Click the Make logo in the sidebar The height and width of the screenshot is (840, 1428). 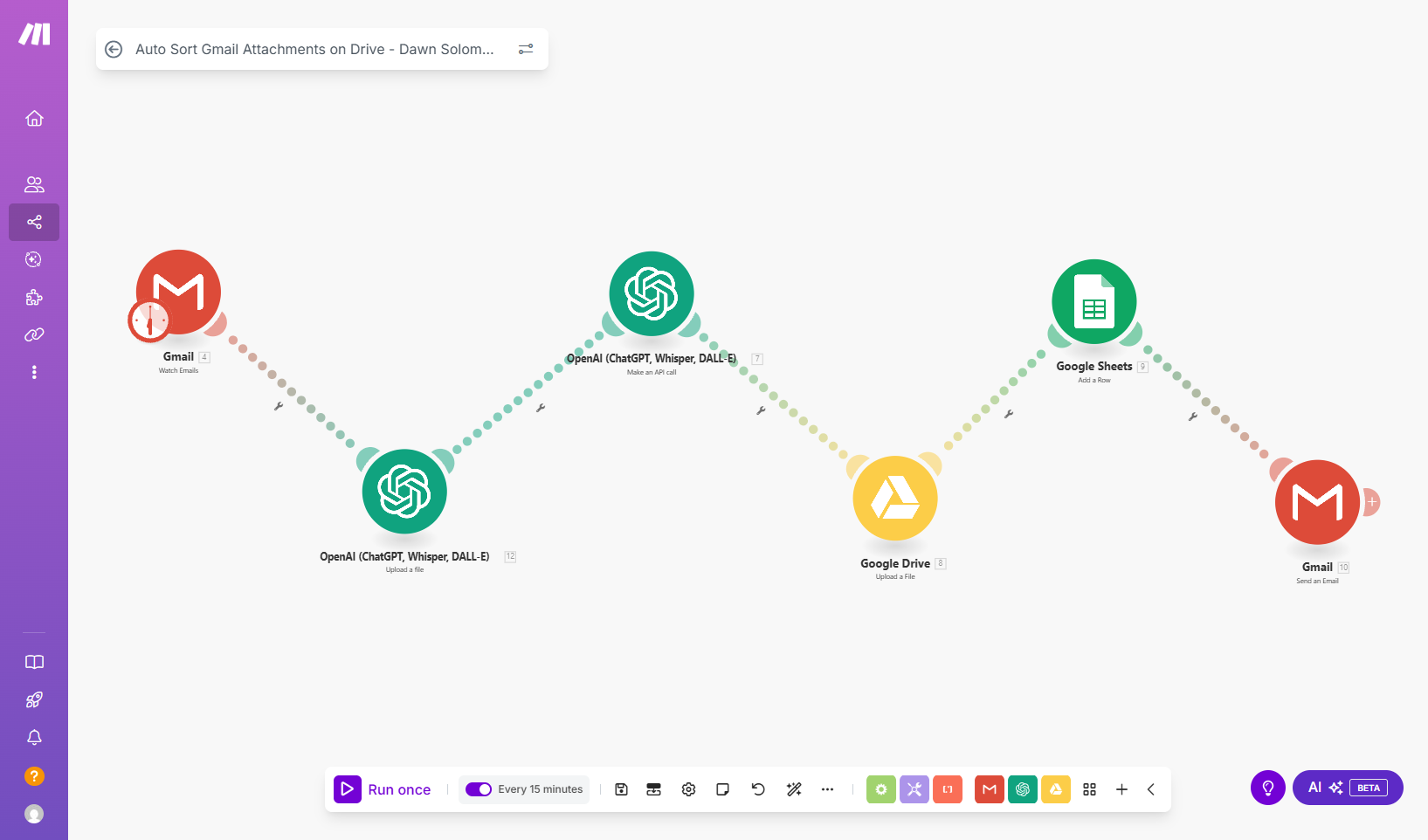(x=34, y=34)
